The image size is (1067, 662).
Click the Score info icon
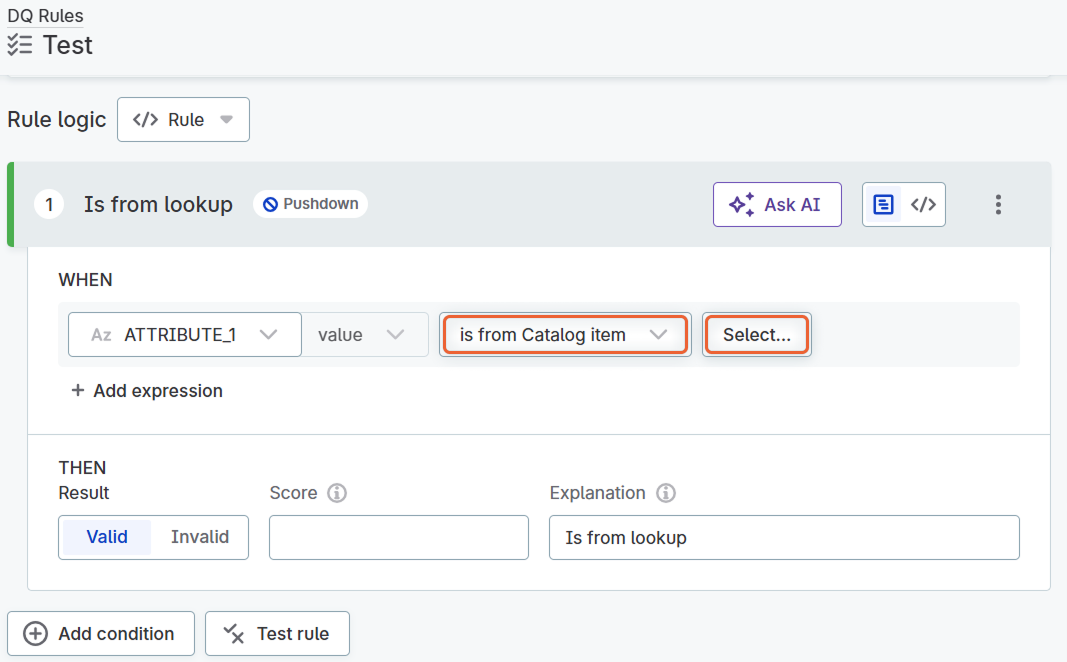pos(337,493)
